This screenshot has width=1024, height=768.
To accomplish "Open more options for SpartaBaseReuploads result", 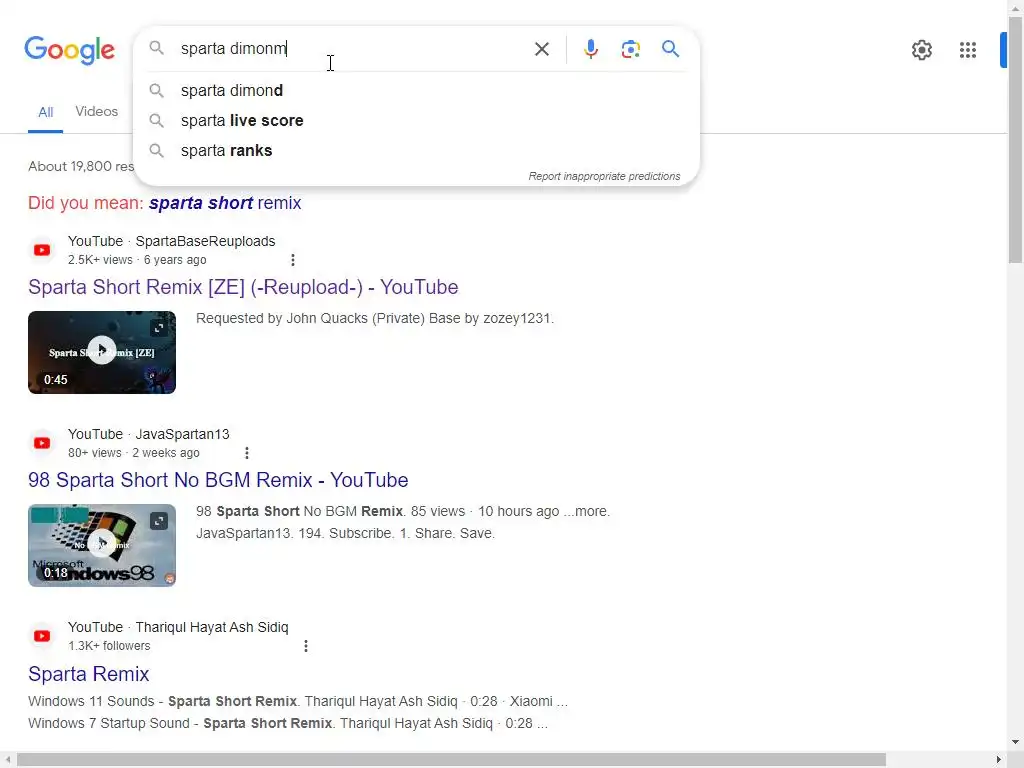I will coord(293,260).
